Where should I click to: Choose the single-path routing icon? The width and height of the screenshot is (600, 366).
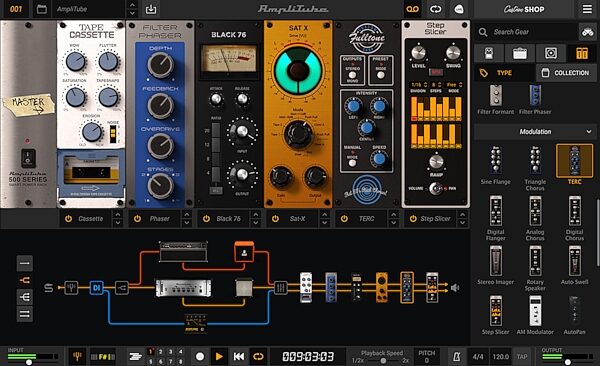click(x=25, y=264)
